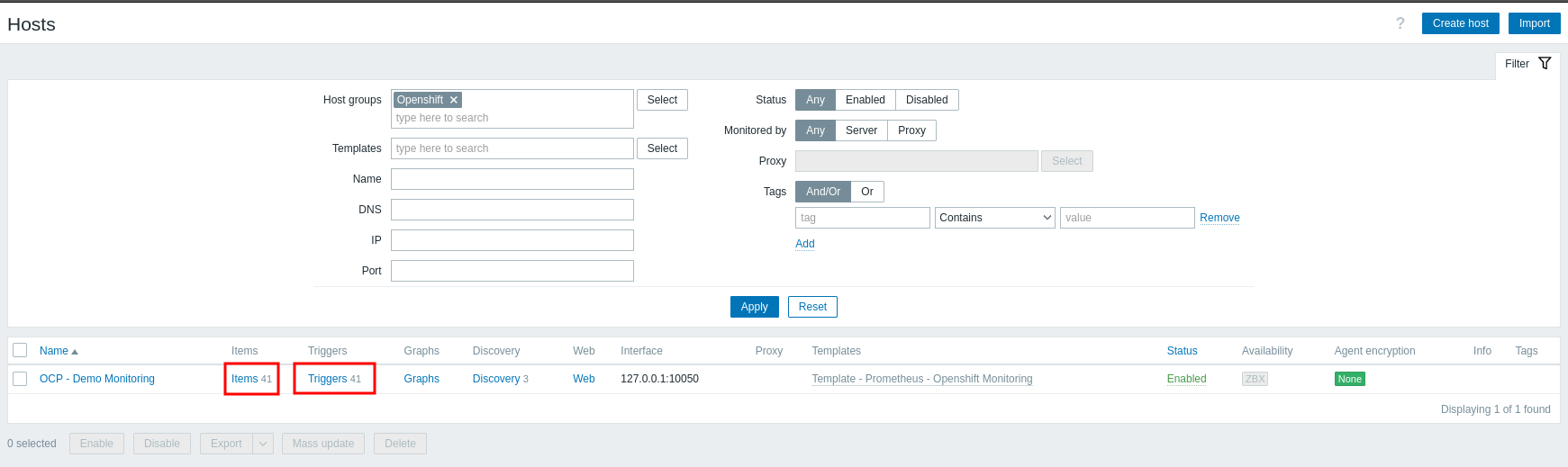Screen dimensions: 1568x467
Task: Toggle the Filter funnel icon
Action: [1545, 64]
